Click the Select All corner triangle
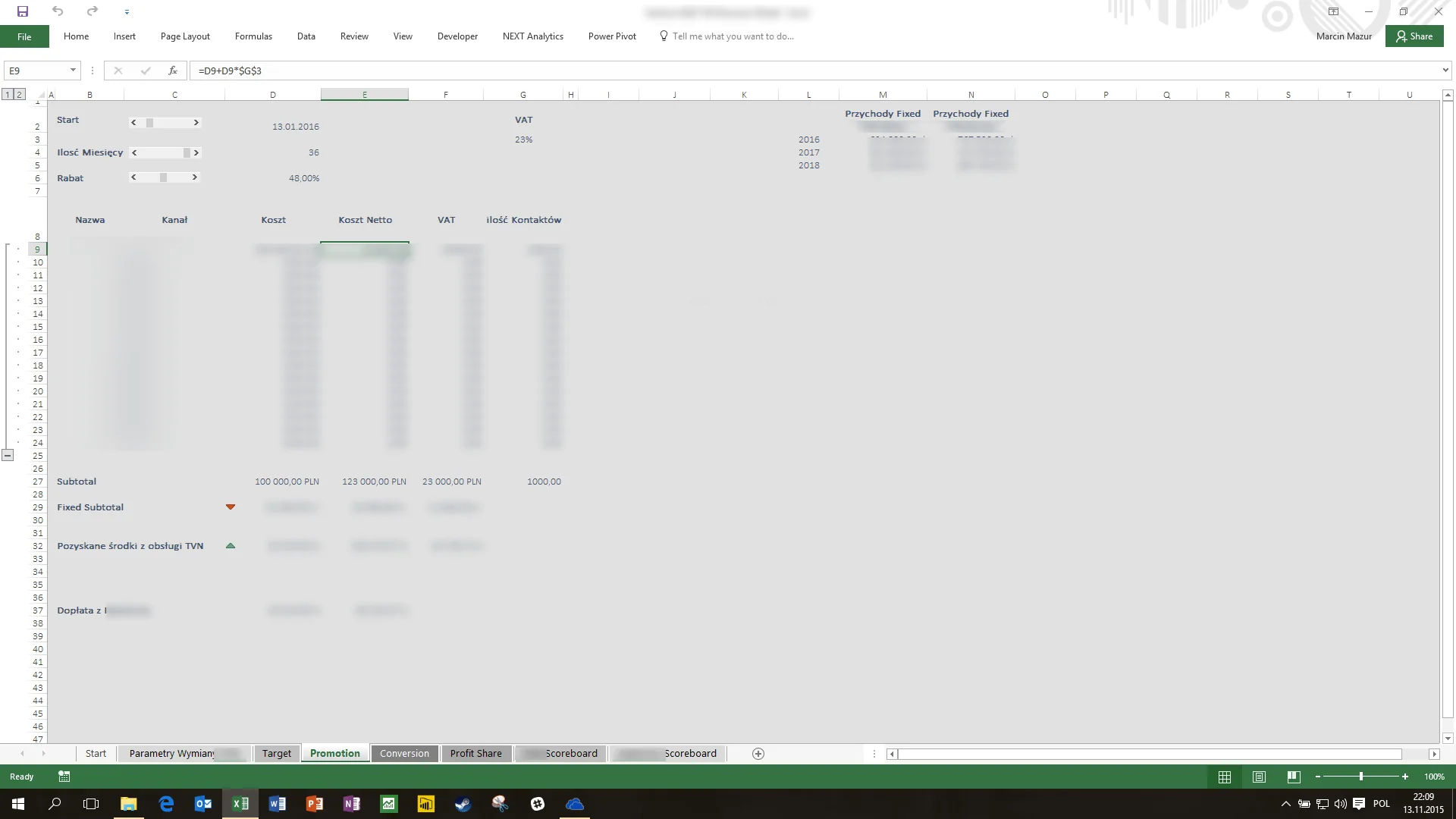This screenshot has height=819, width=1456. click(41, 95)
